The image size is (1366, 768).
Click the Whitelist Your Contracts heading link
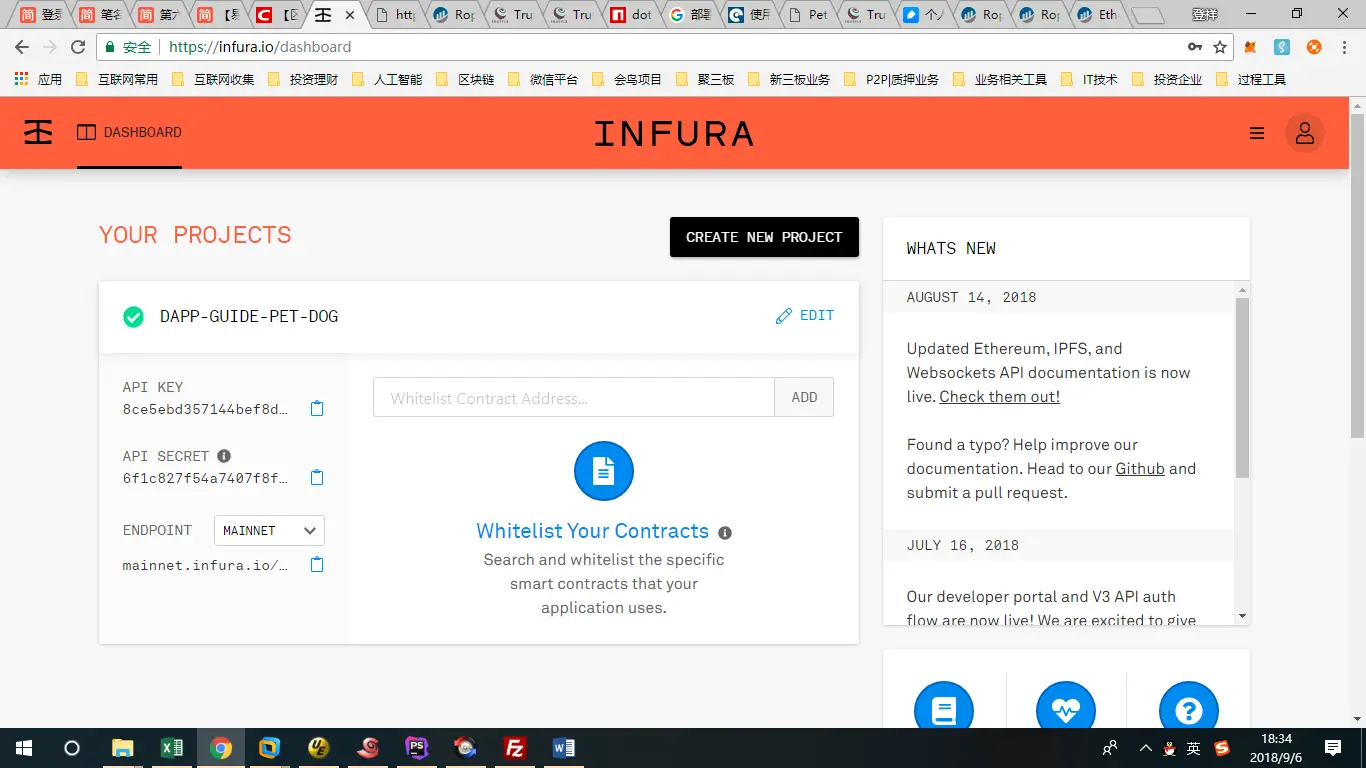[x=592, y=531]
